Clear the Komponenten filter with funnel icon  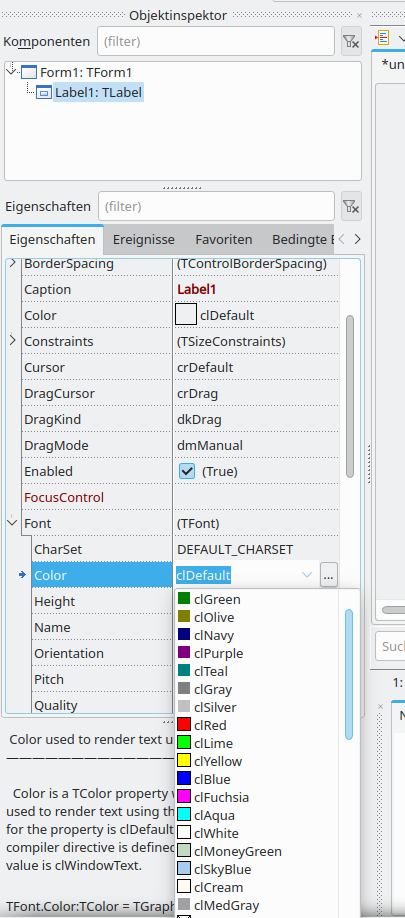pyautogui.click(x=351, y=41)
